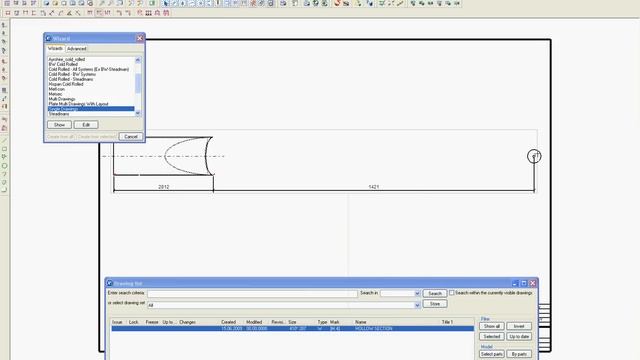The height and width of the screenshot is (360, 640).
Task: Click the red swirl icon in top toolbar
Action: pyautogui.click(x=337, y=3)
